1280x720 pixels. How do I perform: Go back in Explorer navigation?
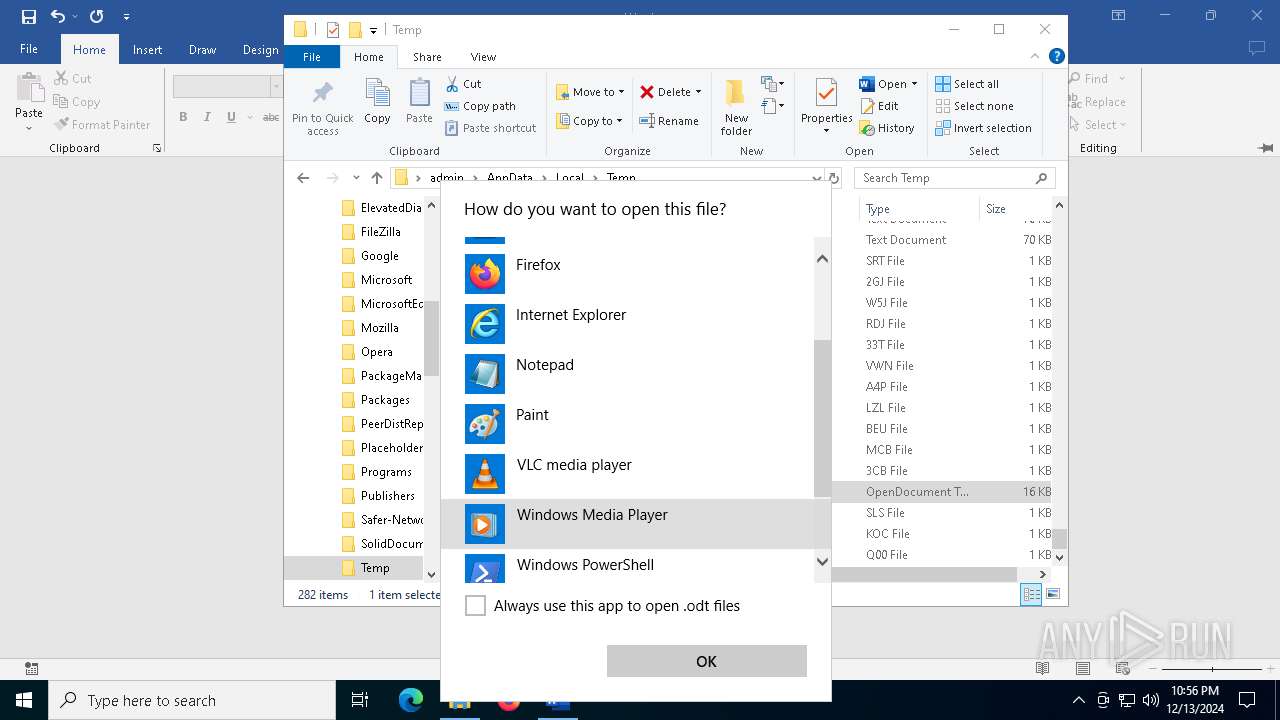(x=303, y=178)
